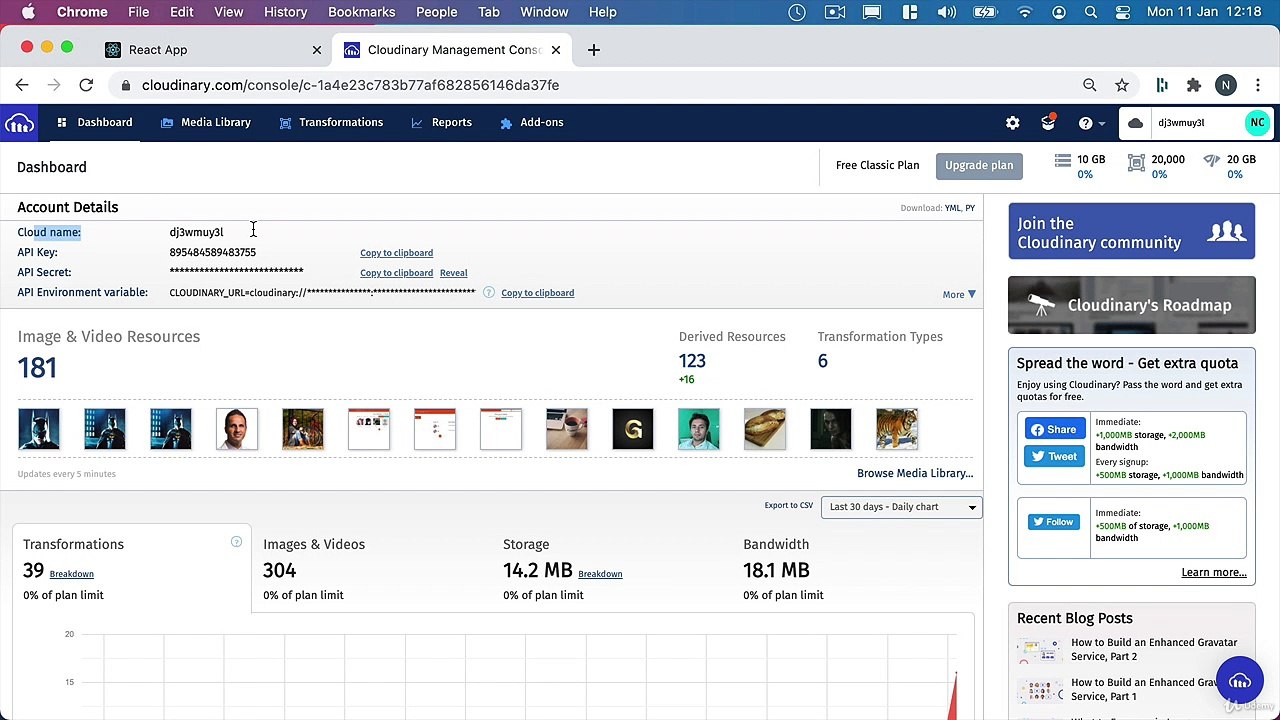The height and width of the screenshot is (720, 1280).
Task: Open macOS Spotlight search icon
Action: coord(1091,12)
